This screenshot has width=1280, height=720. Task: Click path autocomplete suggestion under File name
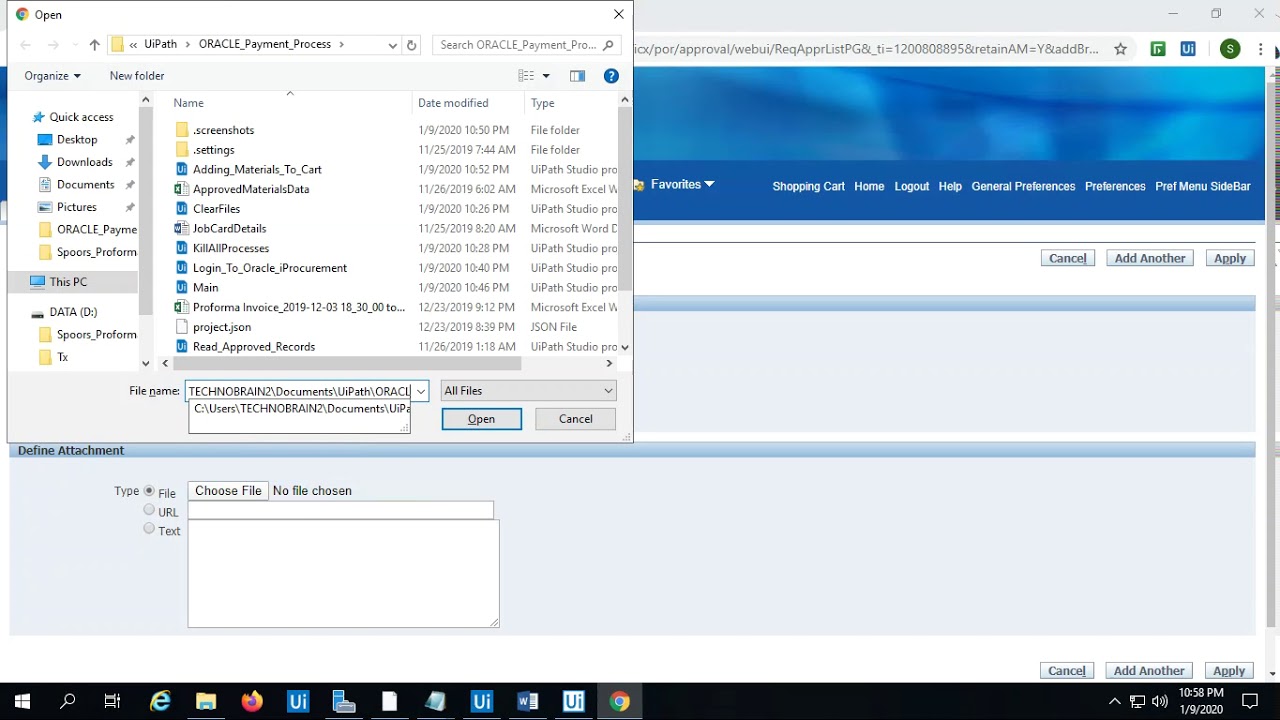tap(299, 409)
